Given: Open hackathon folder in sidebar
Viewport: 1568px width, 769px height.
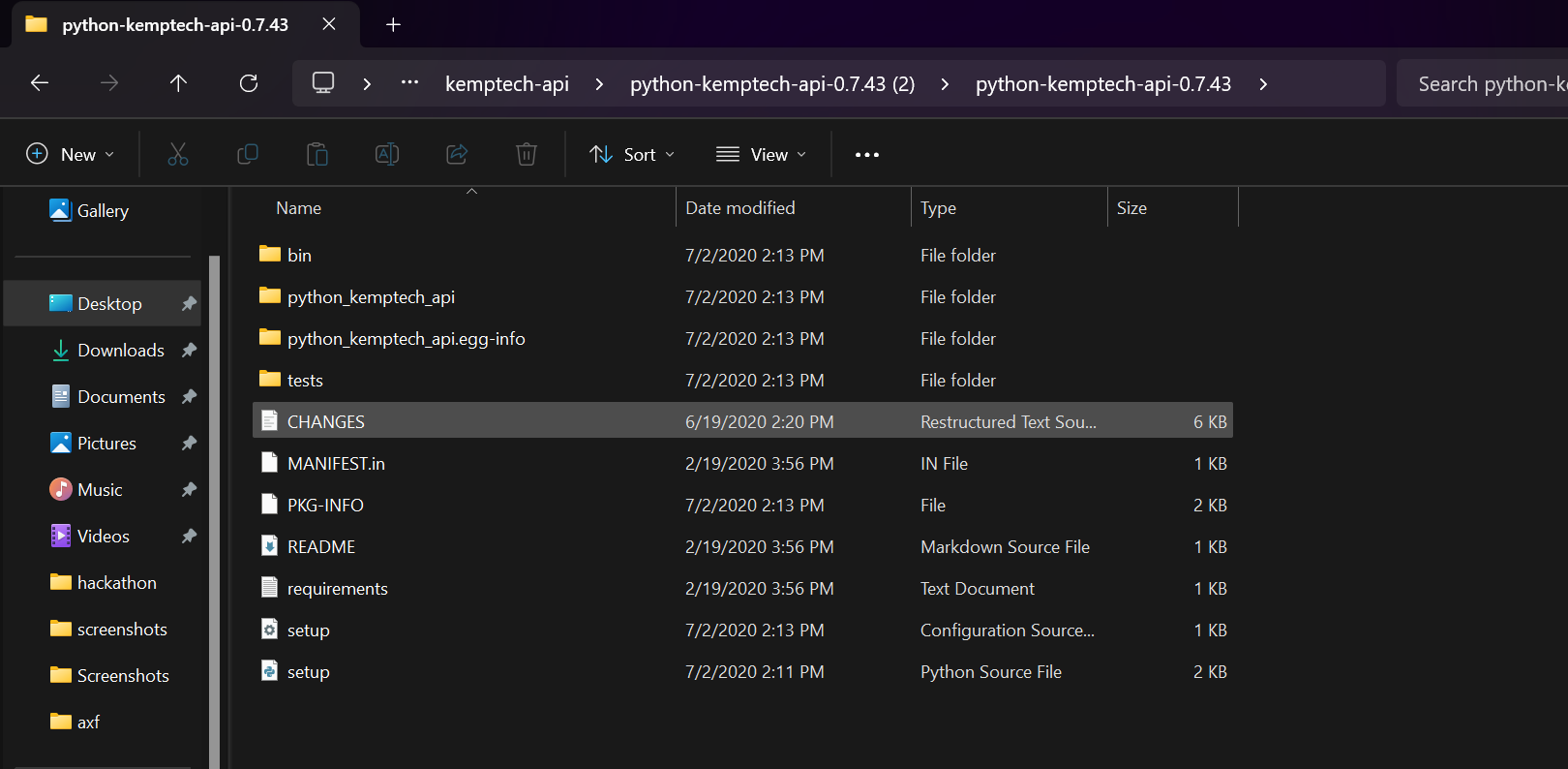Looking at the screenshot, I should click(x=103, y=583).
